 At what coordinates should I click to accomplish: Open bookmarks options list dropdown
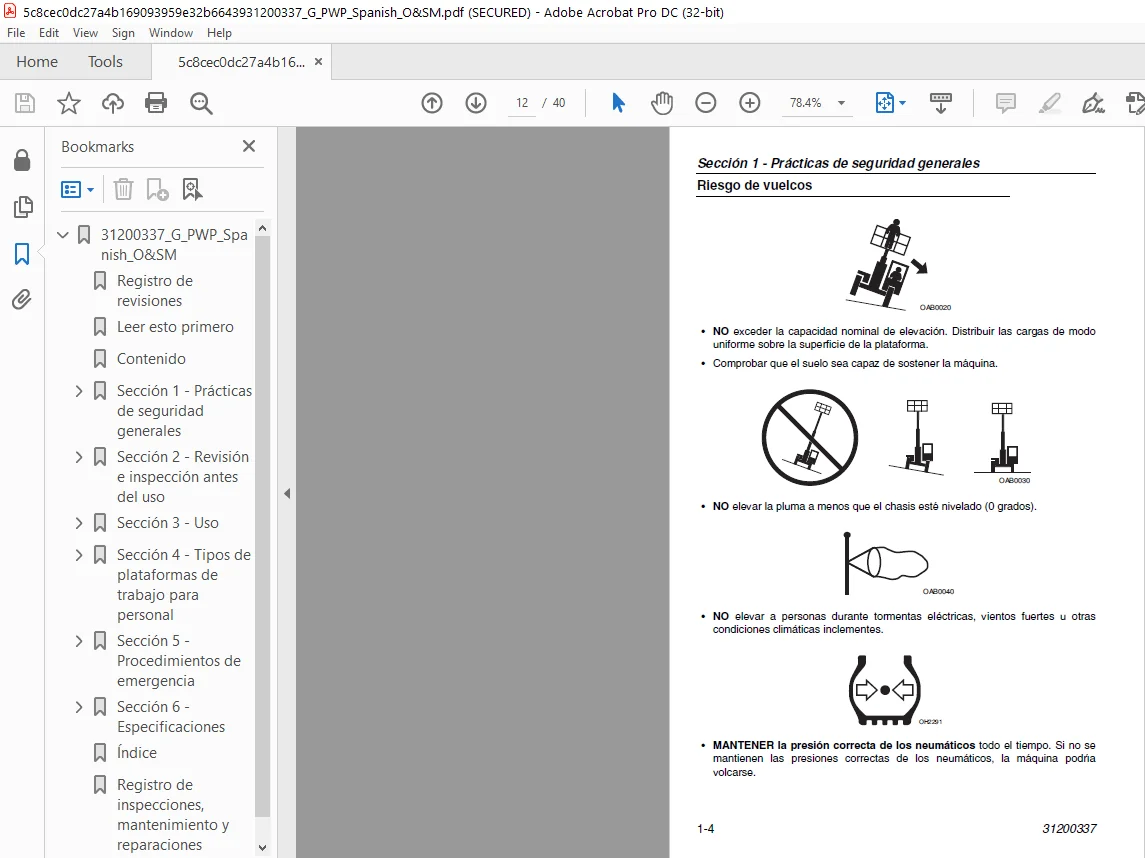pyautogui.click(x=77, y=190)
